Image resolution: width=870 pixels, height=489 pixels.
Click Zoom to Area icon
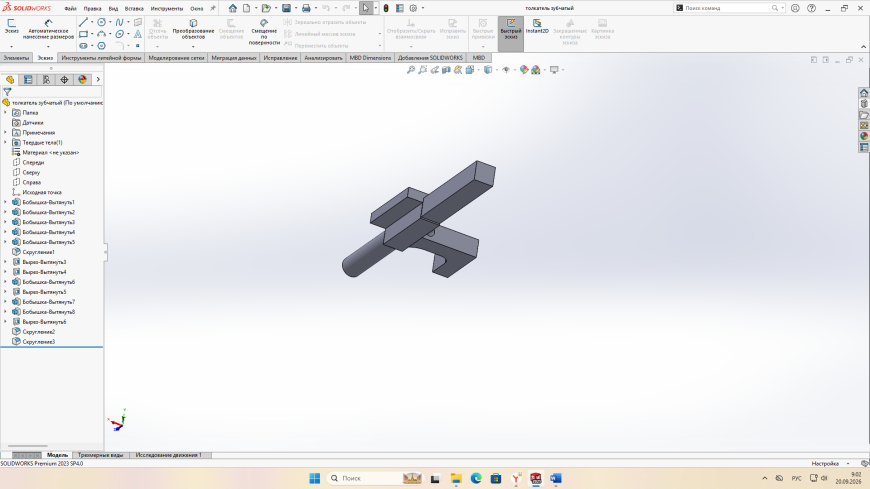(x=423, y=70)
